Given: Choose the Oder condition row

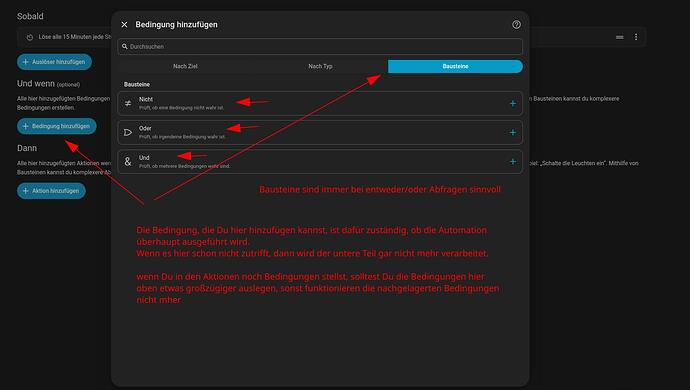Looking at the screenshot, I should 320,132.
